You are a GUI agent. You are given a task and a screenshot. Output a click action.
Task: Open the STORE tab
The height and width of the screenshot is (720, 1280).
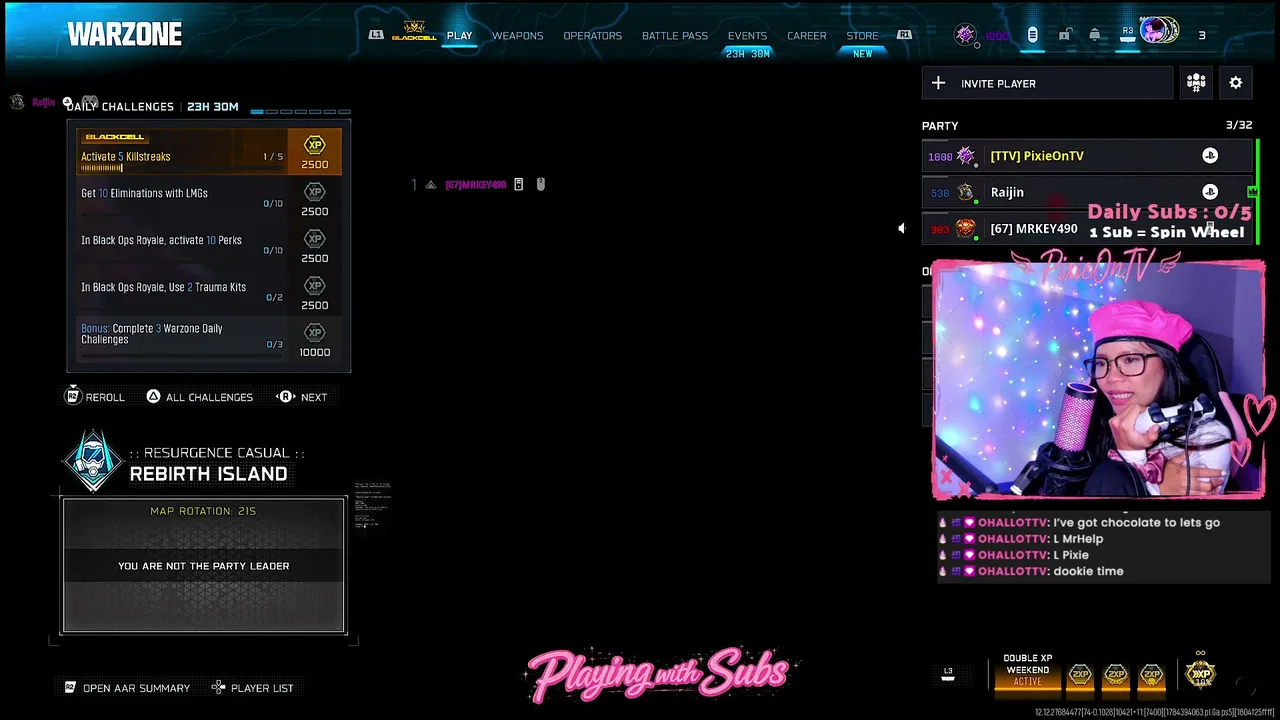[x=863, y=36]
